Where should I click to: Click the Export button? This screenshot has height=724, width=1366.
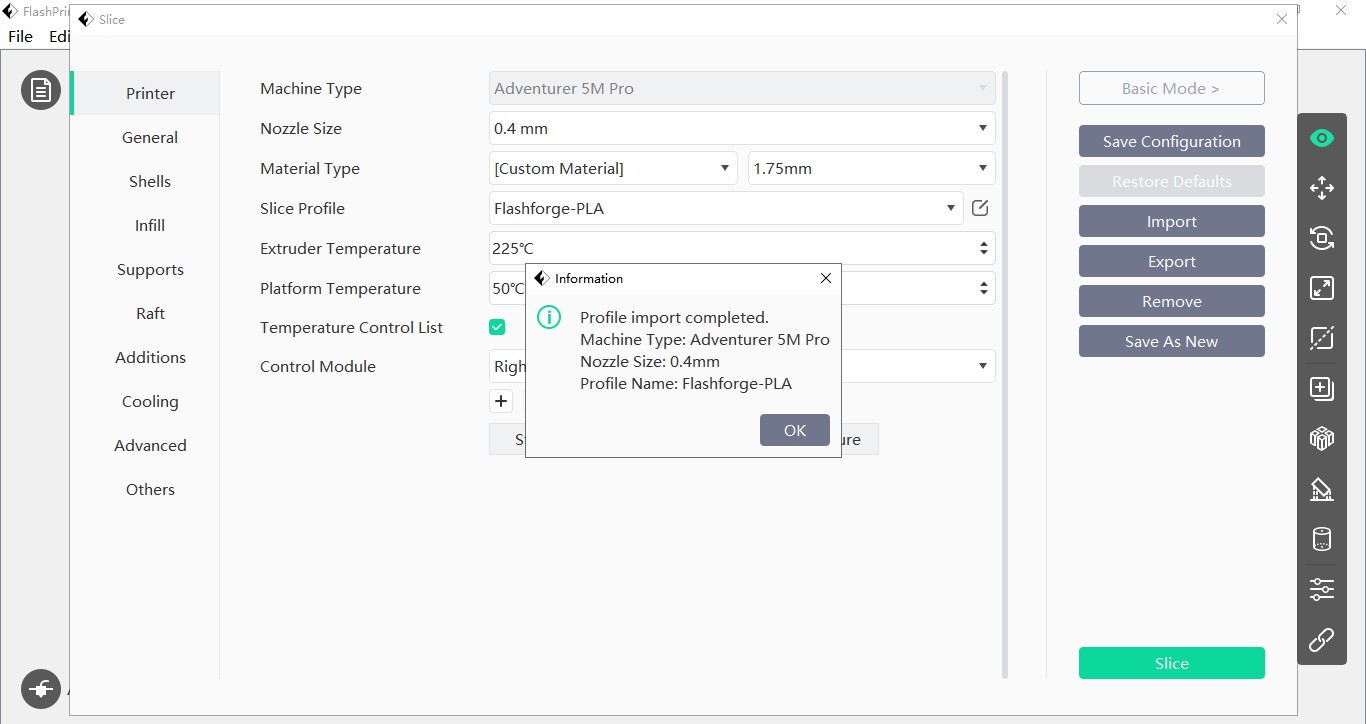point(1171,261)
